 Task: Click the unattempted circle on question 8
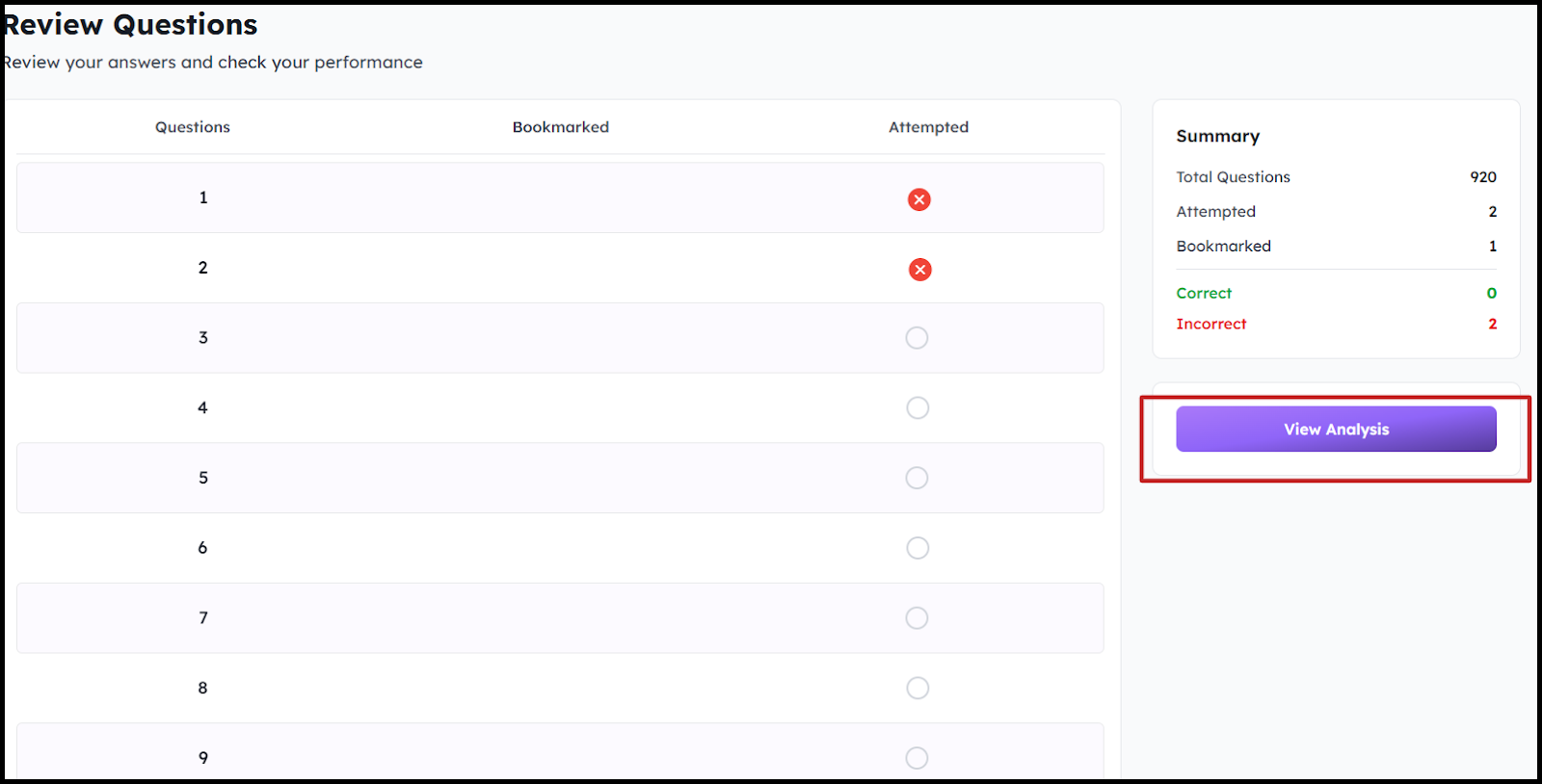(917, 688)
